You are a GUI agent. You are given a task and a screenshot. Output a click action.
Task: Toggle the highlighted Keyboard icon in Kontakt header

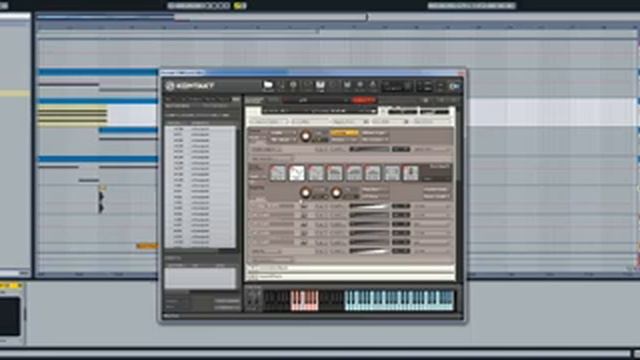[320, 86]
